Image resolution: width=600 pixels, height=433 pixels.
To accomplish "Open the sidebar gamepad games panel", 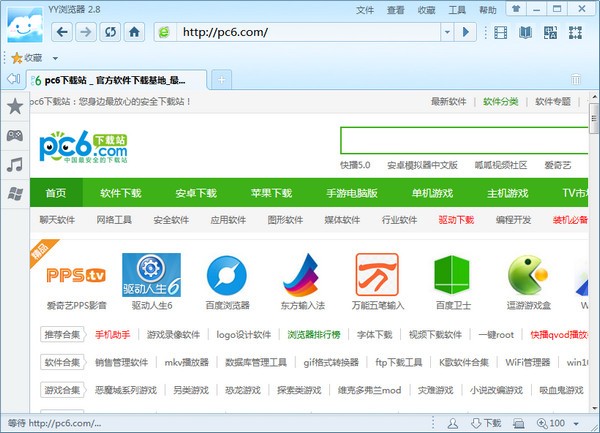I will pos(15,135).
